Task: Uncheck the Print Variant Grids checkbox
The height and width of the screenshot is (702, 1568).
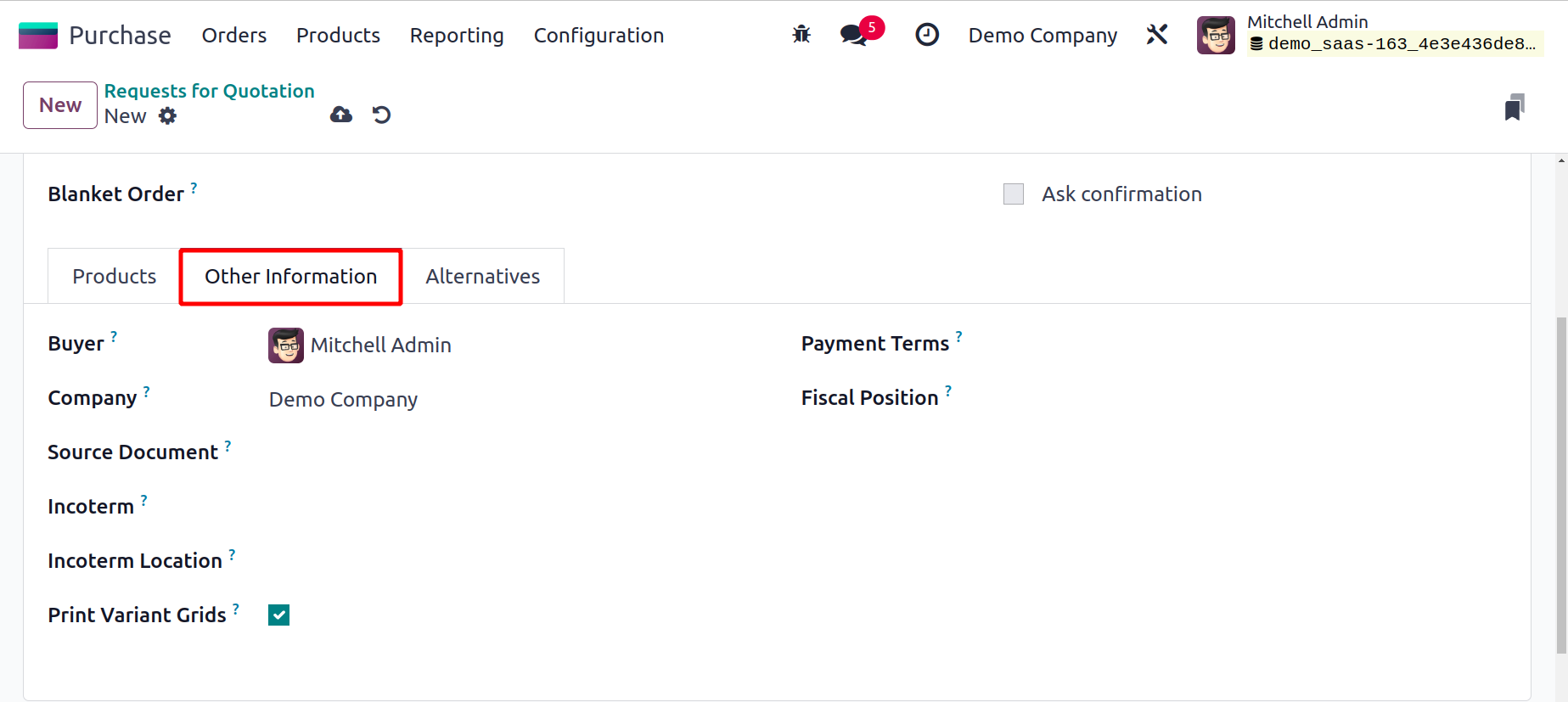Action: point(278,615)
